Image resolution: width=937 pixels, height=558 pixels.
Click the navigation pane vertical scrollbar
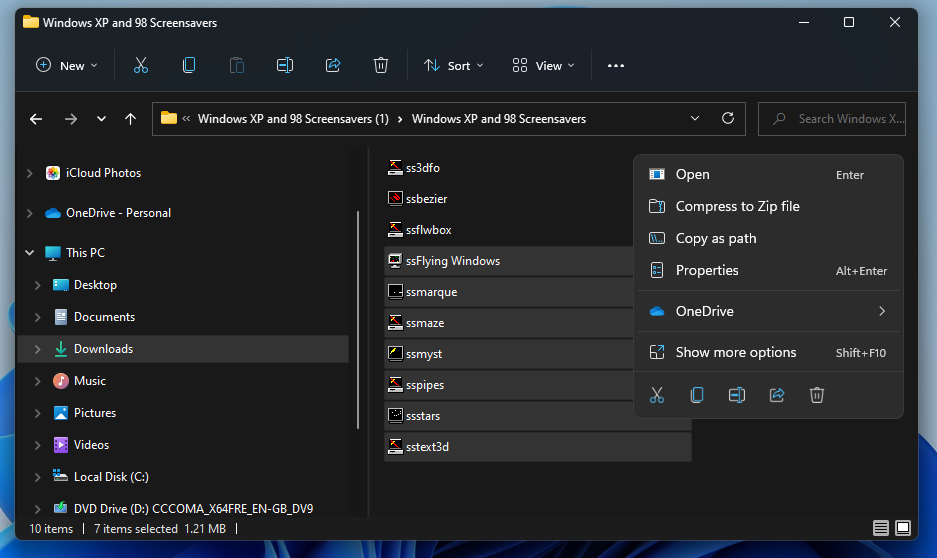pyautogui.click(x=358, y=320)
